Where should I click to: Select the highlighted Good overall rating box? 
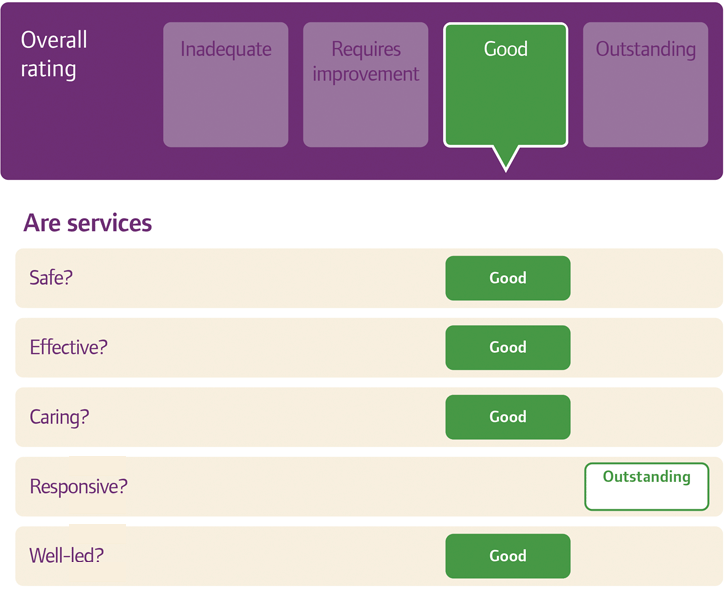(505, 85)
